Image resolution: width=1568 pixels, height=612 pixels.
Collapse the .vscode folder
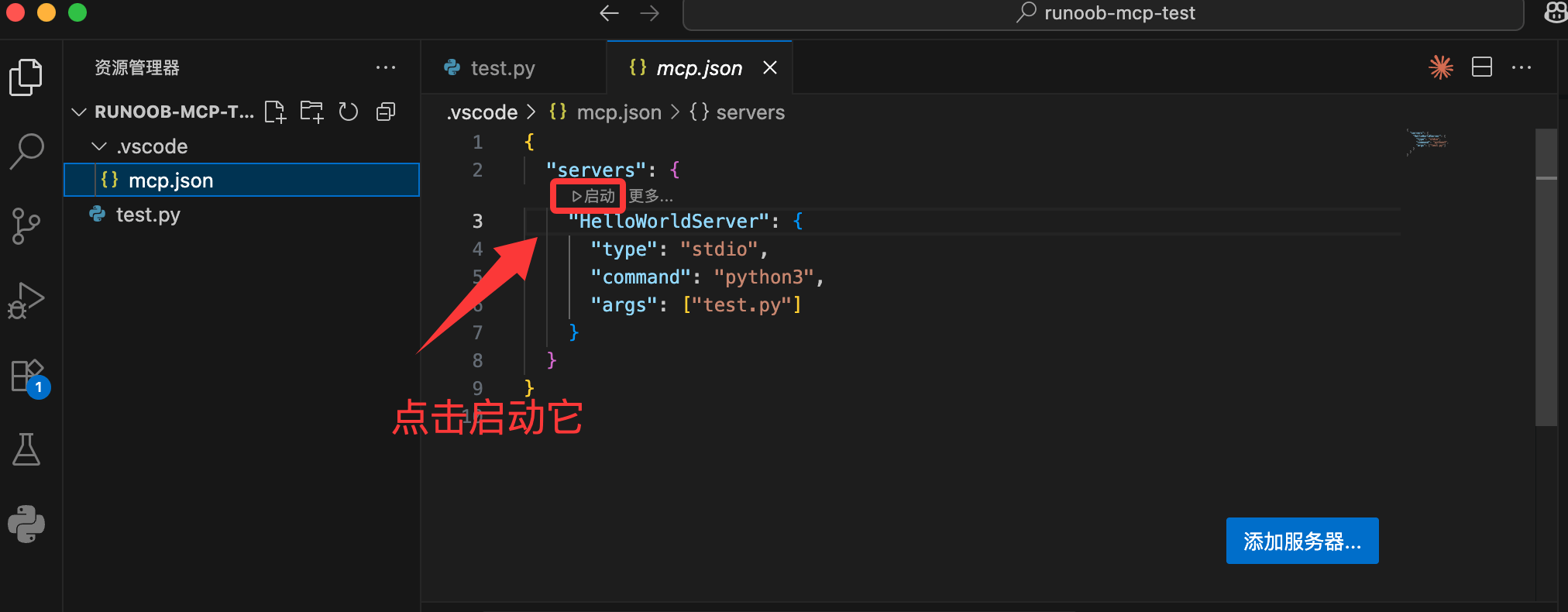99,146
